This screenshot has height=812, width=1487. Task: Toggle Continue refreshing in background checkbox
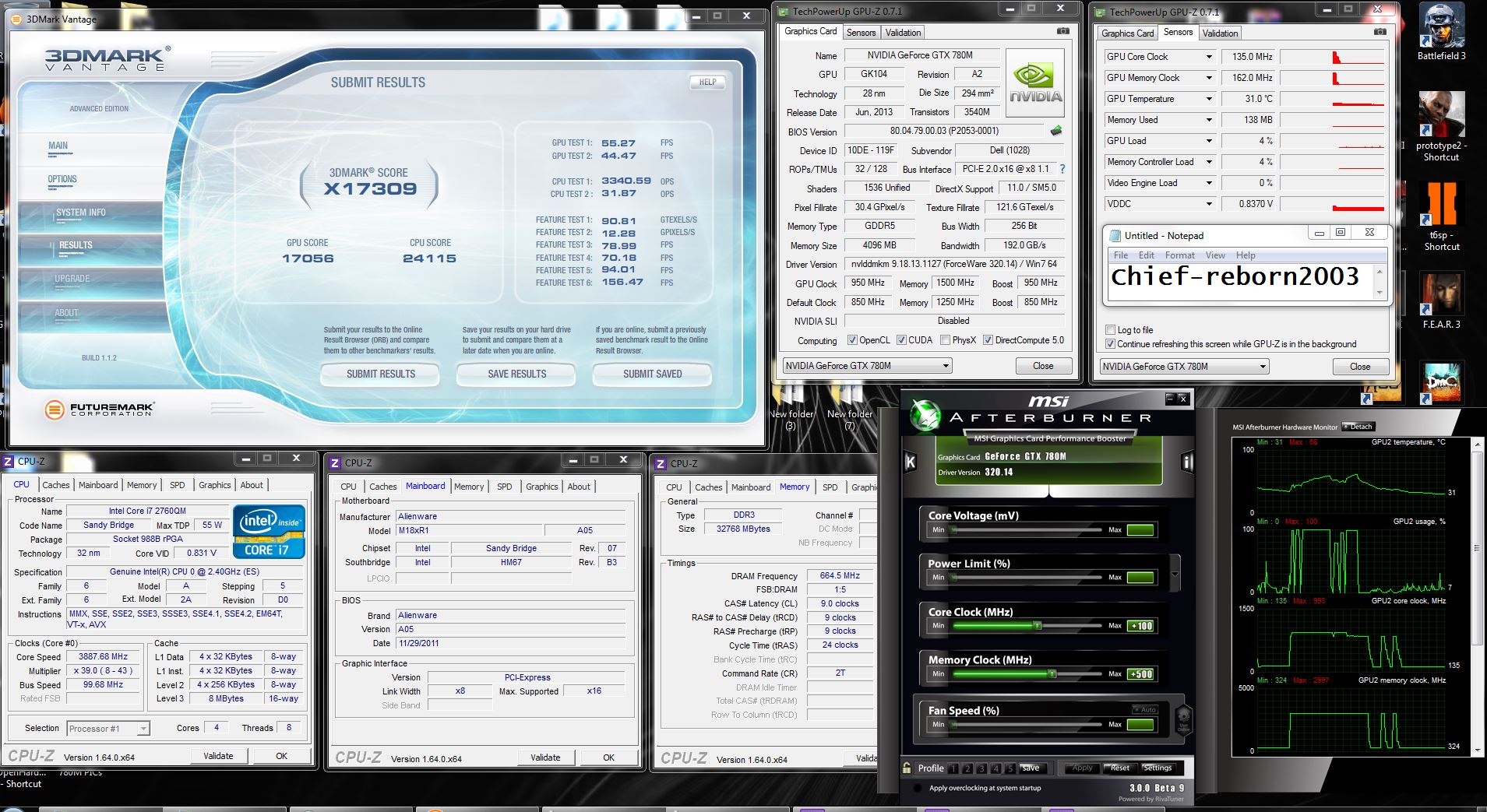(1110, 344)
